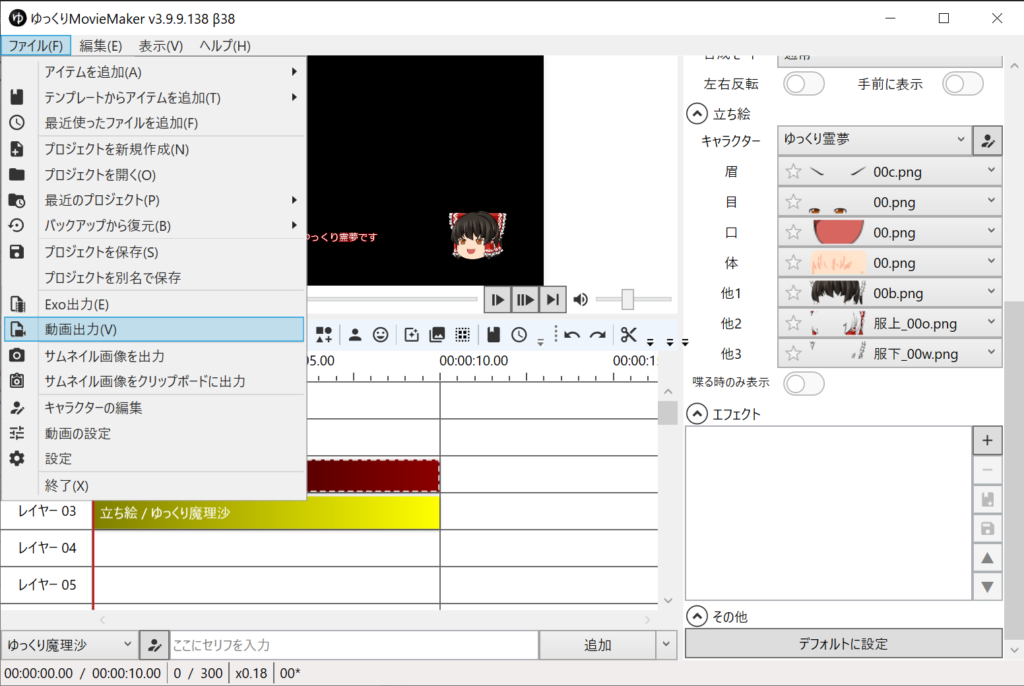Click the 00:00:10.00 timeline ruler mark
Screen dimensions: 1024x686
pyautogui.click(x=473, y=361)
